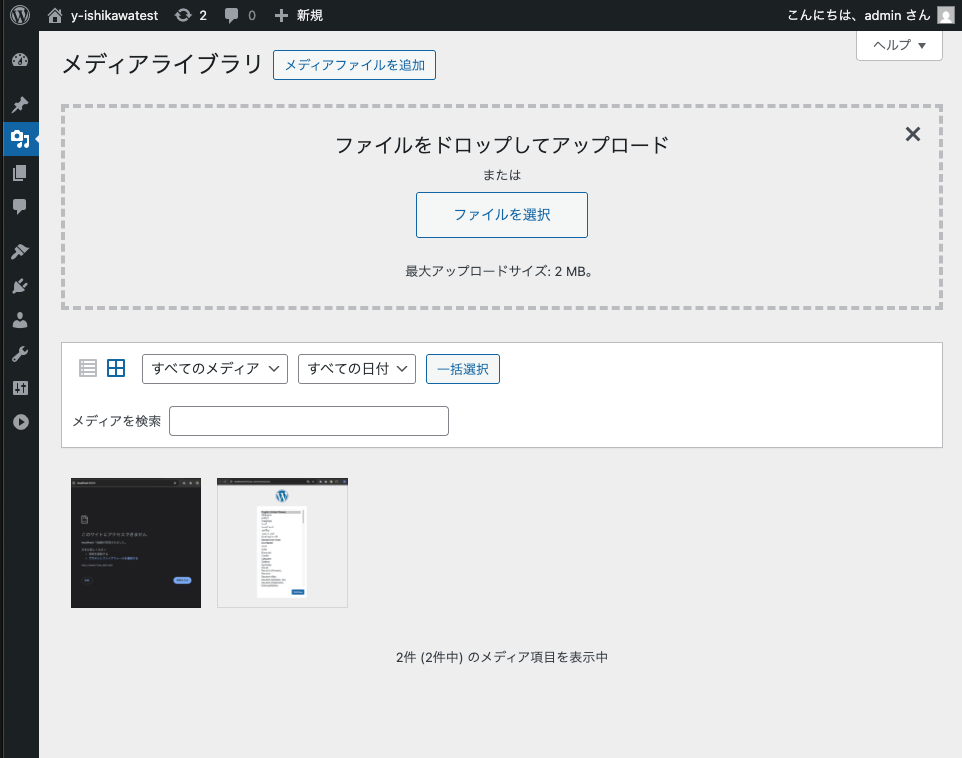Expand the ヘルプ help tab
Image resolution: width=962 pixels, height=758 pixels.
point(899,45)
